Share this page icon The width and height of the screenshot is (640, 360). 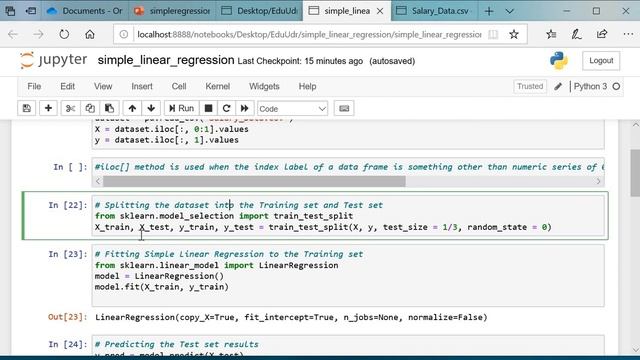[602, 35]
